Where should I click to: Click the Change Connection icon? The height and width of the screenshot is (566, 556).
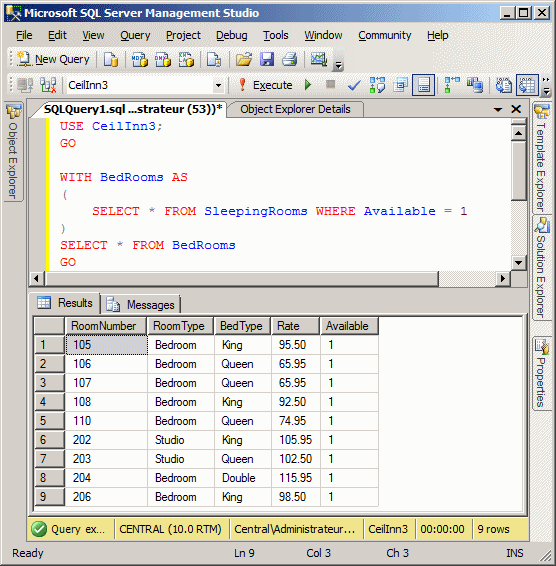(48, 86)
